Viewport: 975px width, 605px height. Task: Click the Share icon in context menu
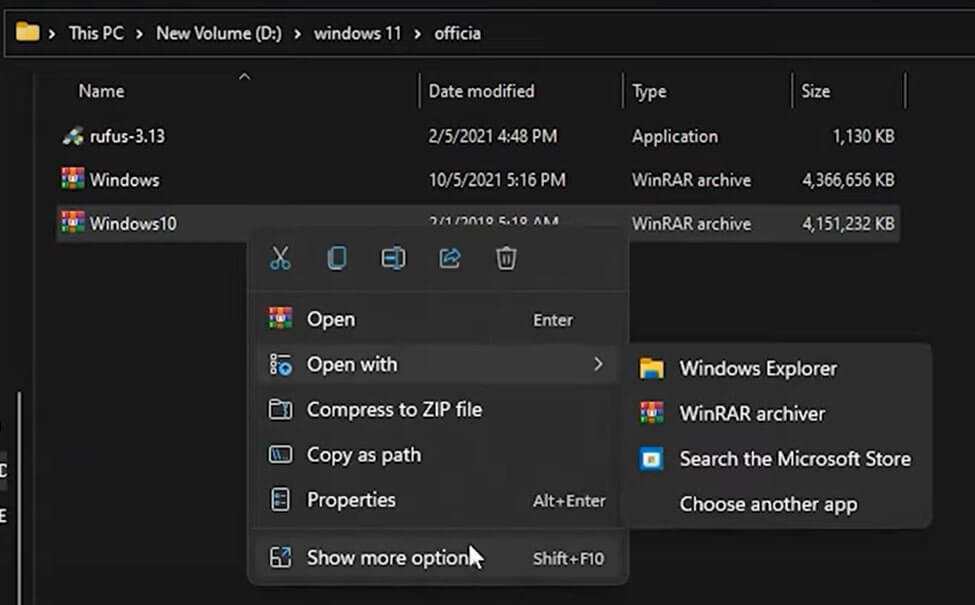click(x=450, y=258)
